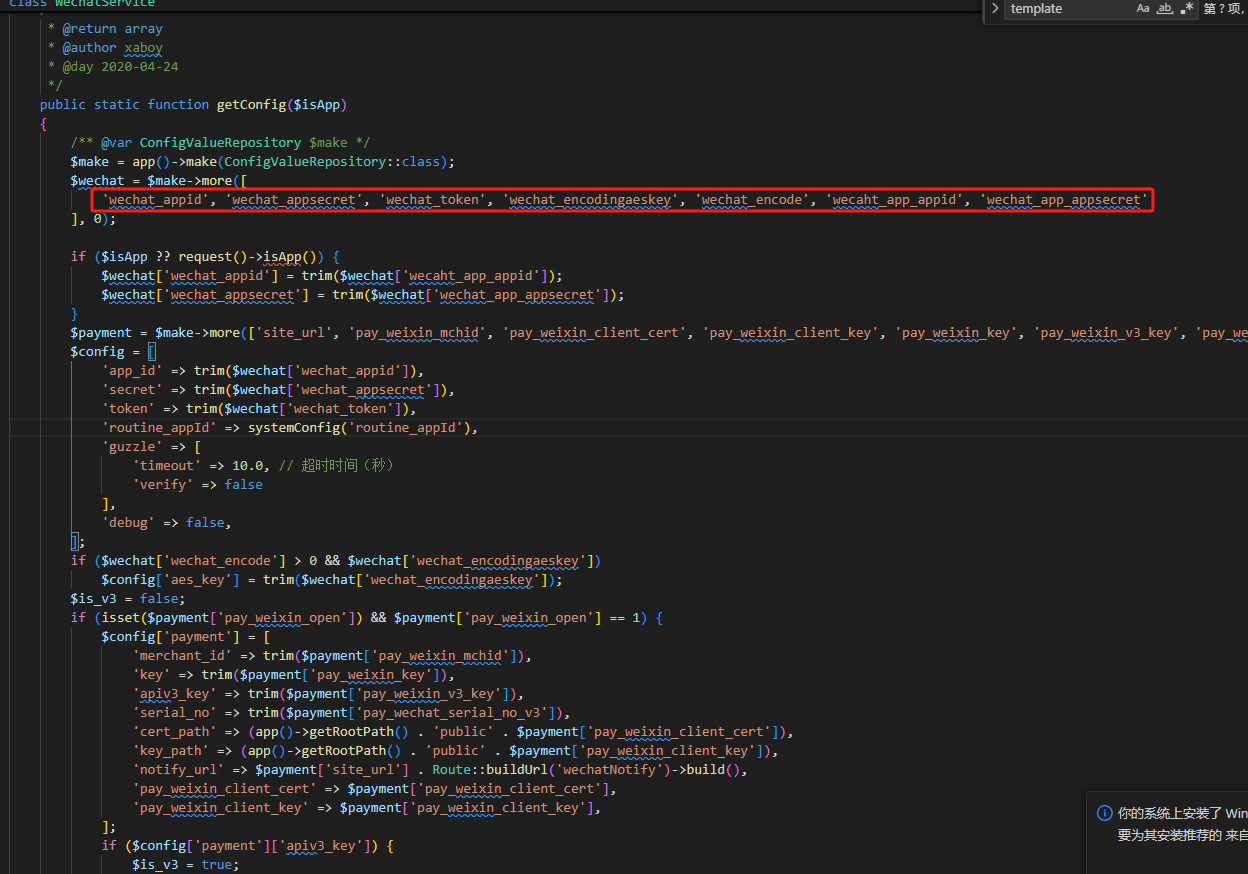Click the author name "xaboy" in the comment
1248x874 pixels.
[x=144, y=48]
